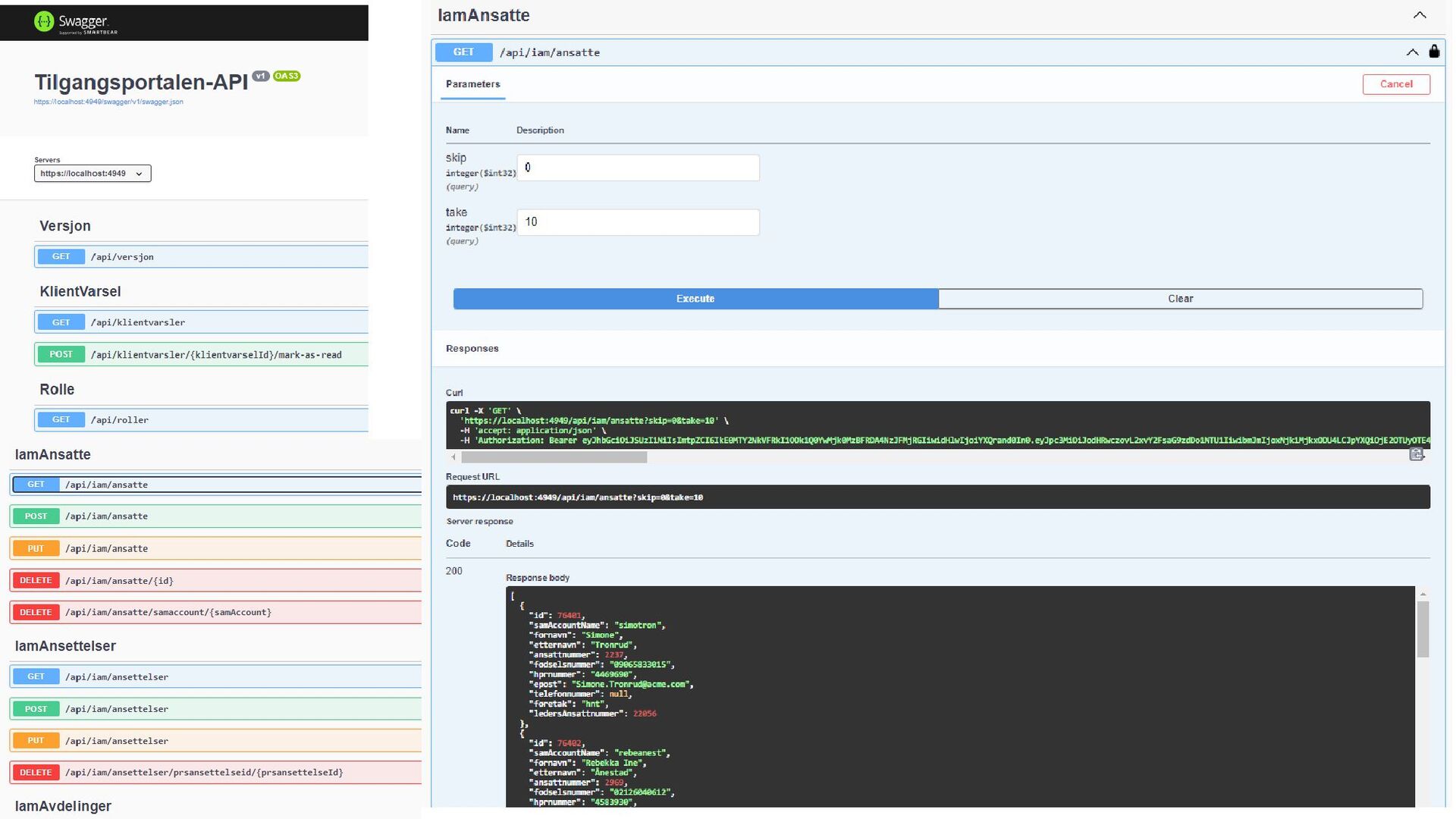This screenshot has height=819, width=1456.
Task: Click the Tilgangsportalen-API title
Action: (141, 82)
